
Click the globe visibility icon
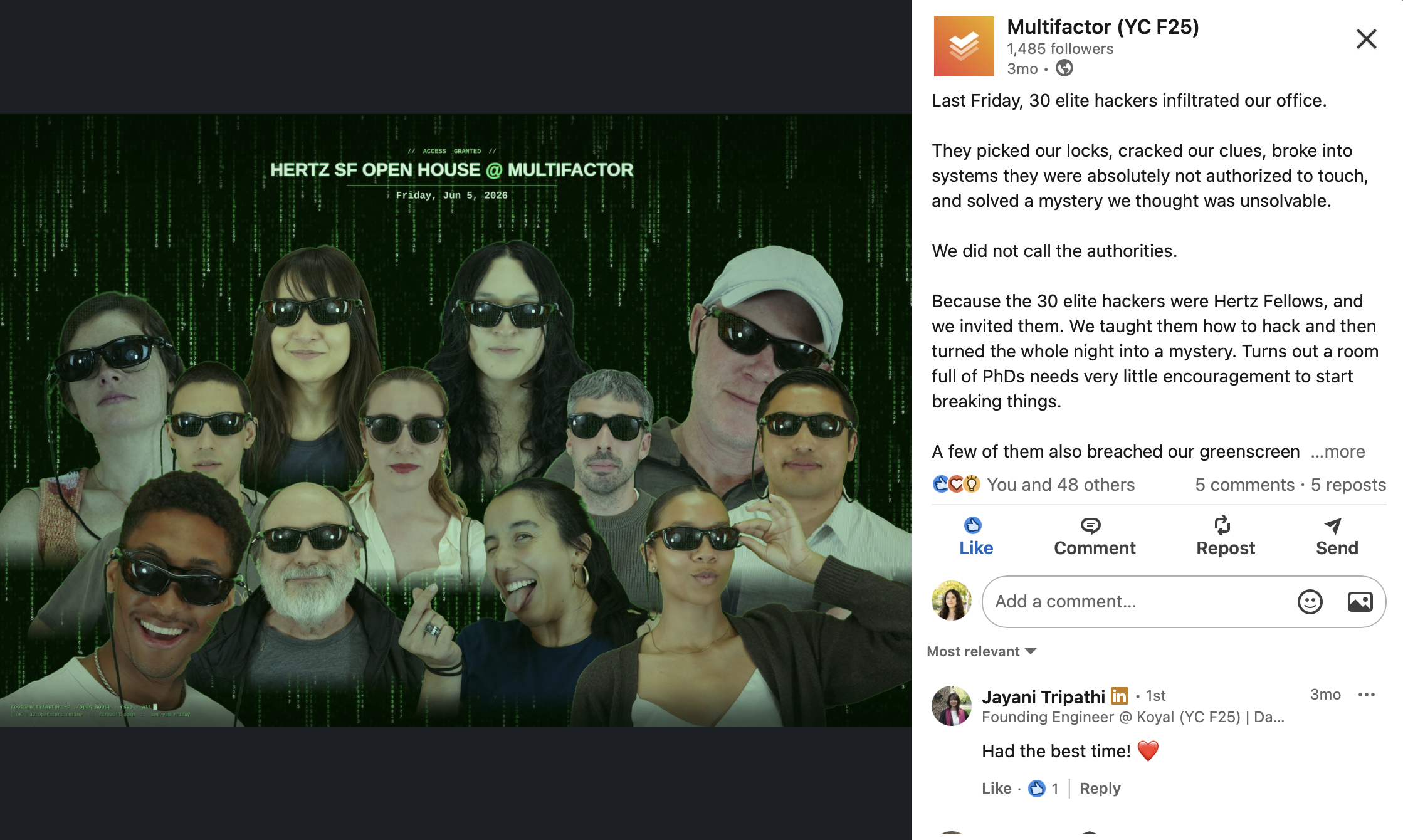click(1064, 68)
